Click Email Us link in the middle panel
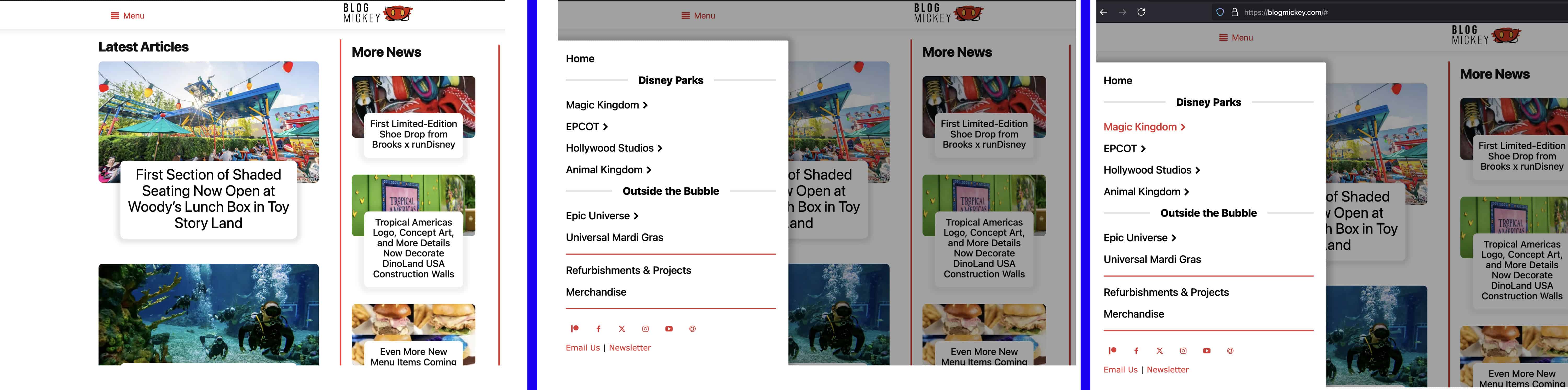The width and height of the screenshot is (1568, 390). tap(583, 348)
